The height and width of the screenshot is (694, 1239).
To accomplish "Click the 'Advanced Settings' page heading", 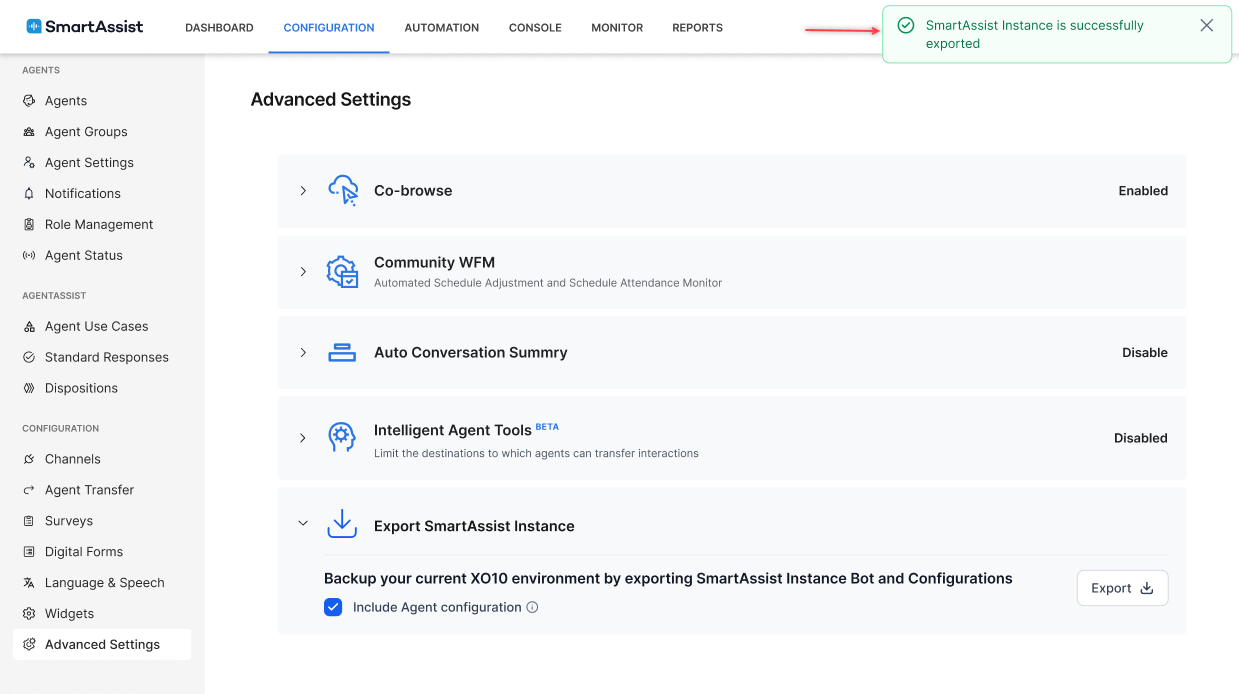I will (331, 100).
